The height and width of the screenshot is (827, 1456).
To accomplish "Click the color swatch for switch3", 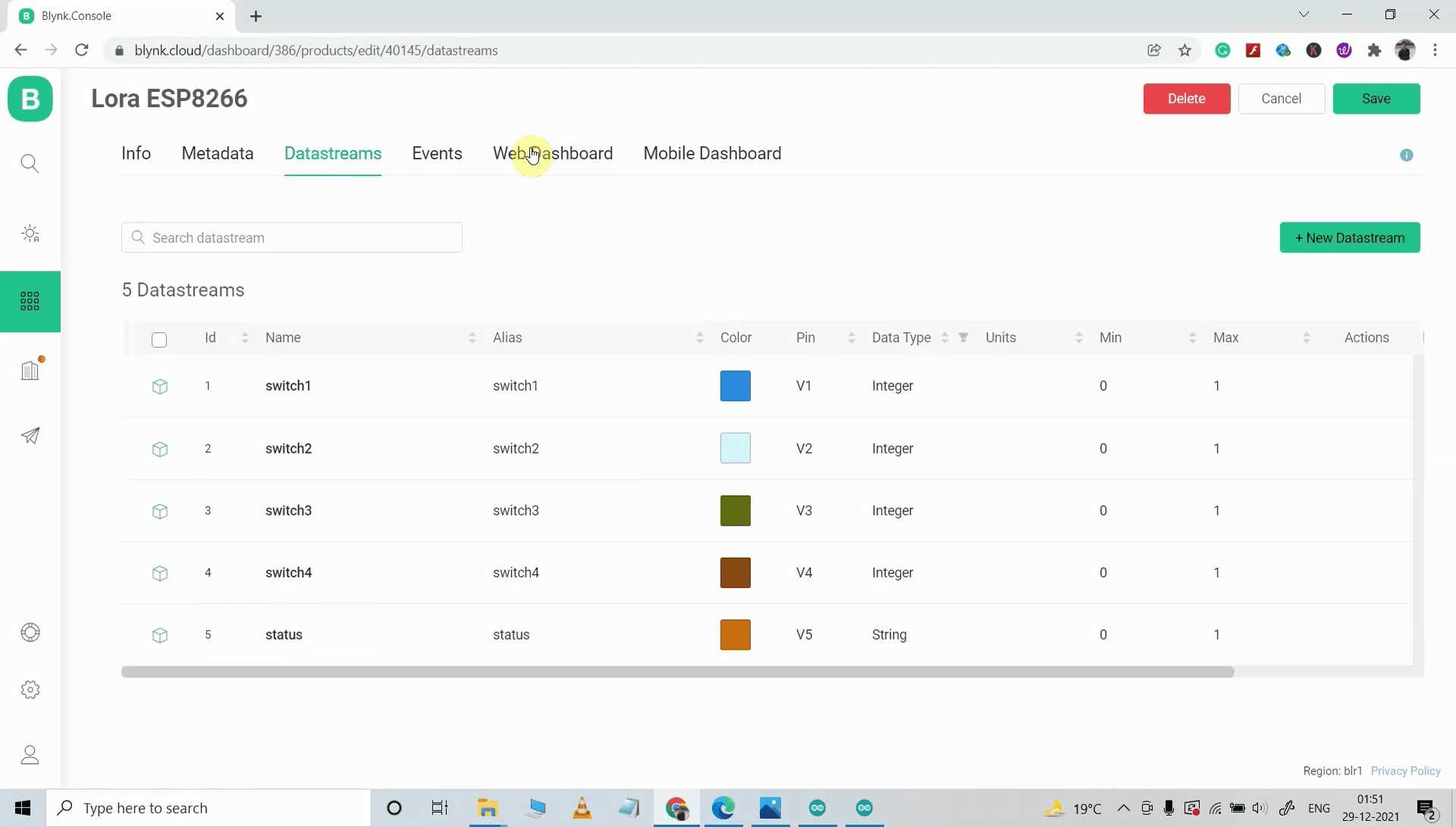I will 736,510.
